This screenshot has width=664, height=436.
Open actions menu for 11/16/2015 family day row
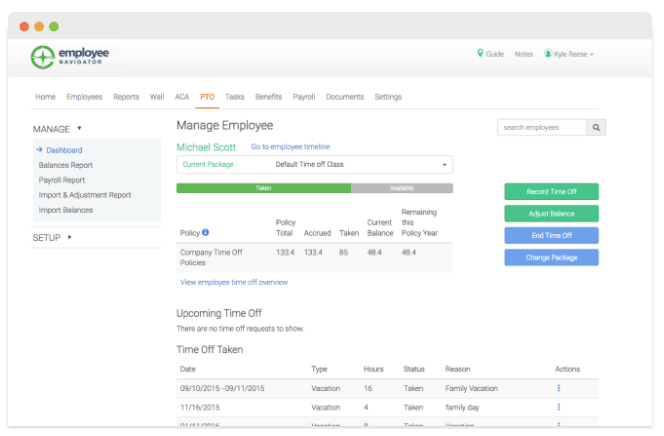coord(558,407)
